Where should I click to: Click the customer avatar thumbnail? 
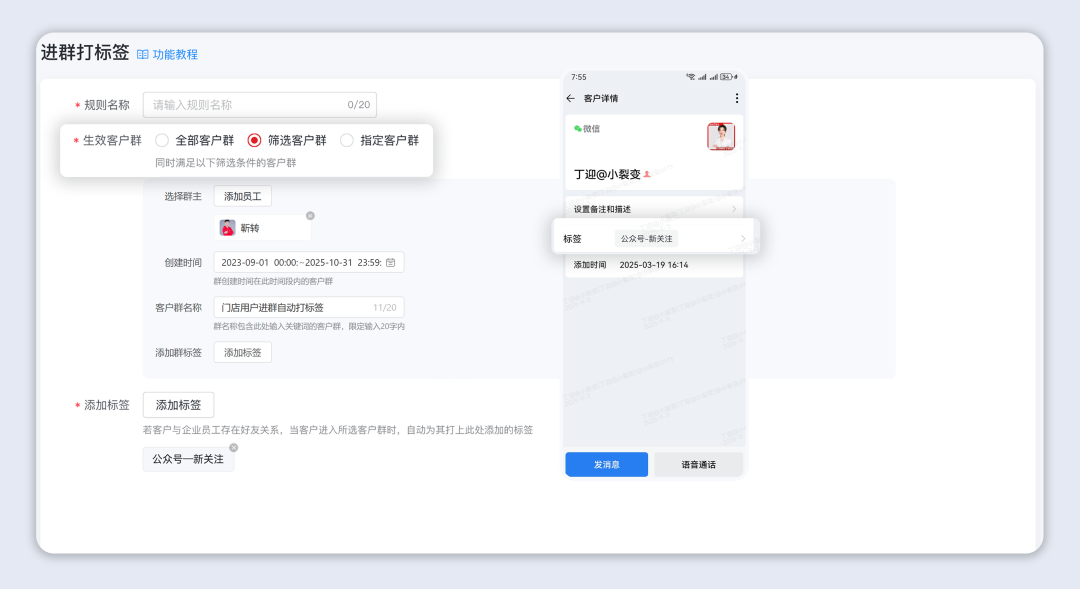click(721, 136)
